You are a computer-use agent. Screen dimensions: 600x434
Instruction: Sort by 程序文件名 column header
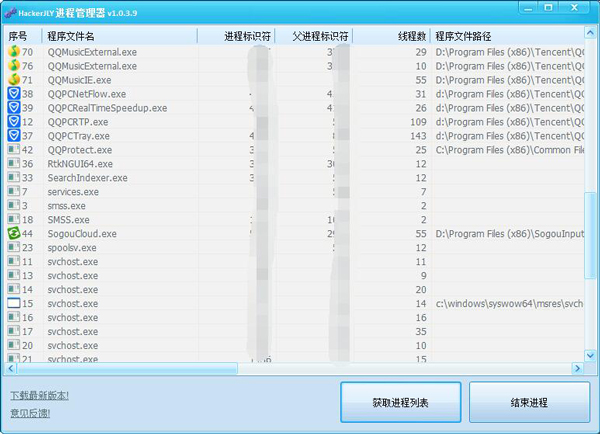pos(120,36)
